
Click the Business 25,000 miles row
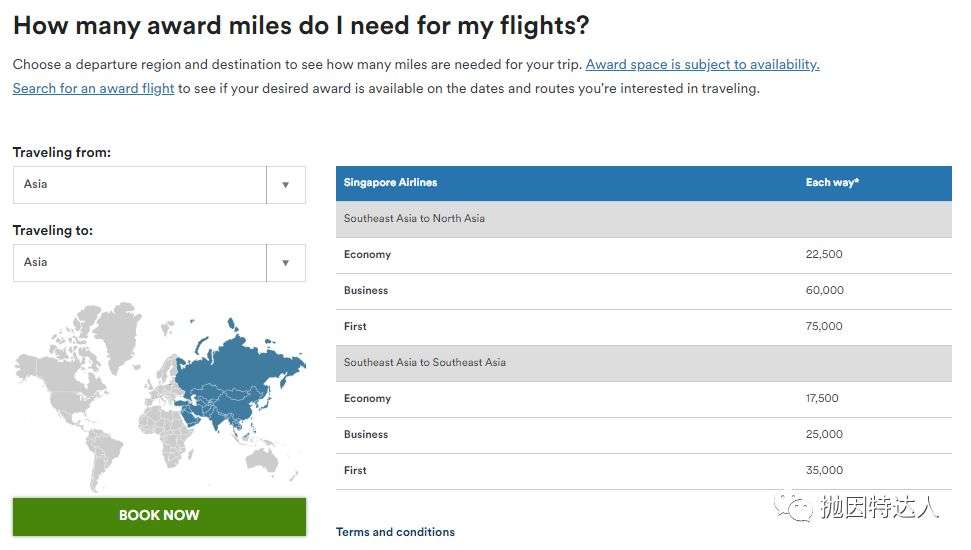643,435
